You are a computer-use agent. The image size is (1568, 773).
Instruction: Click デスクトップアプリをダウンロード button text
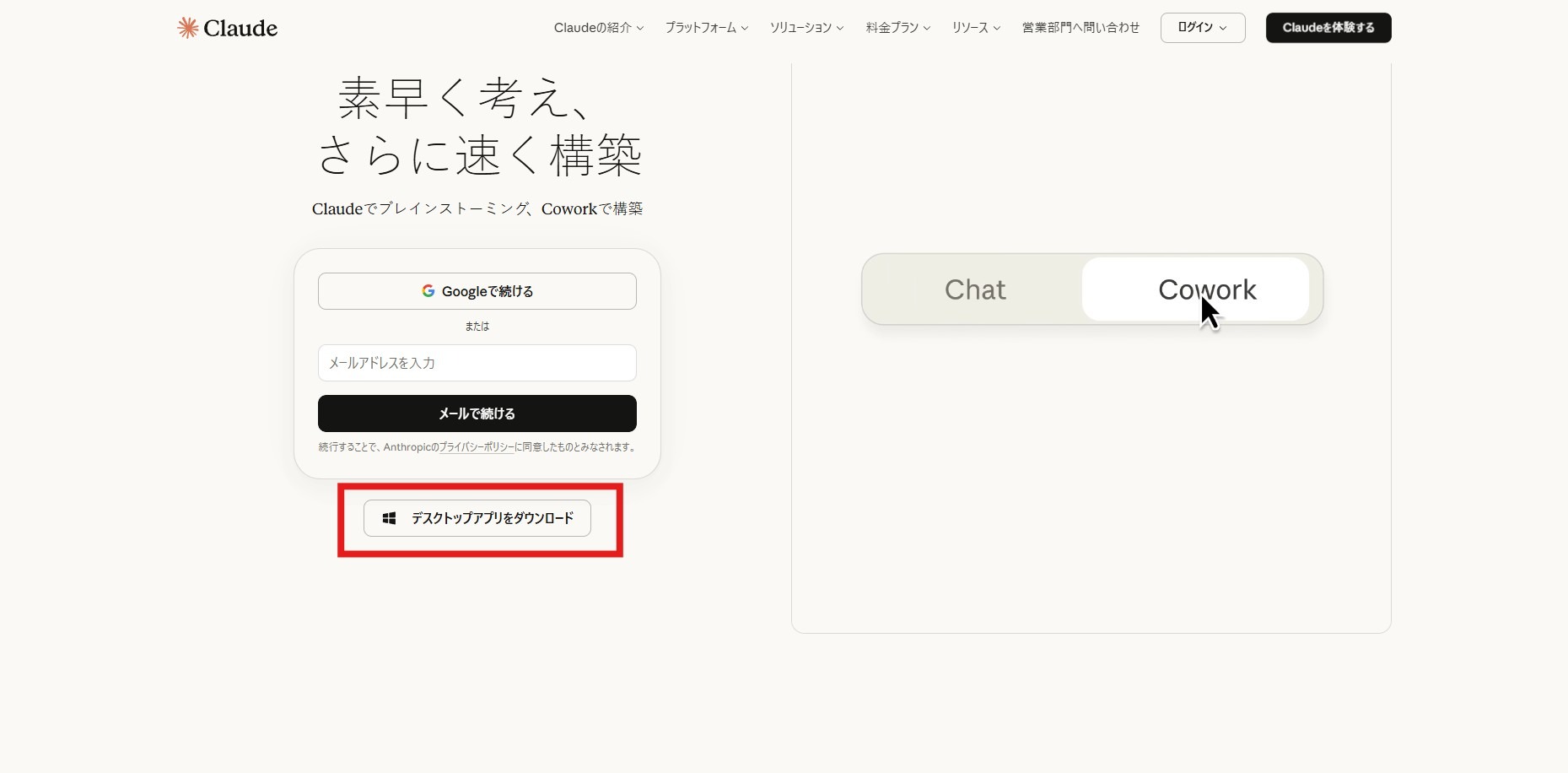[492, 518]
